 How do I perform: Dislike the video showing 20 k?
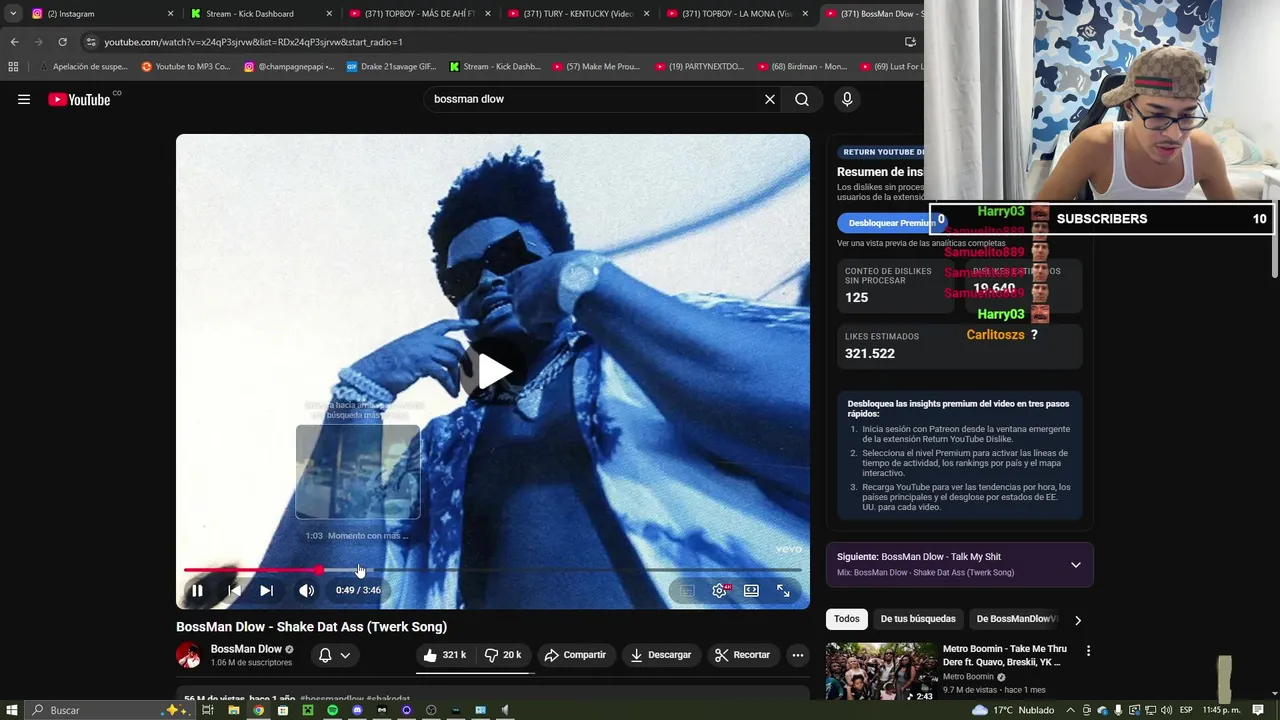coord(504,655)
